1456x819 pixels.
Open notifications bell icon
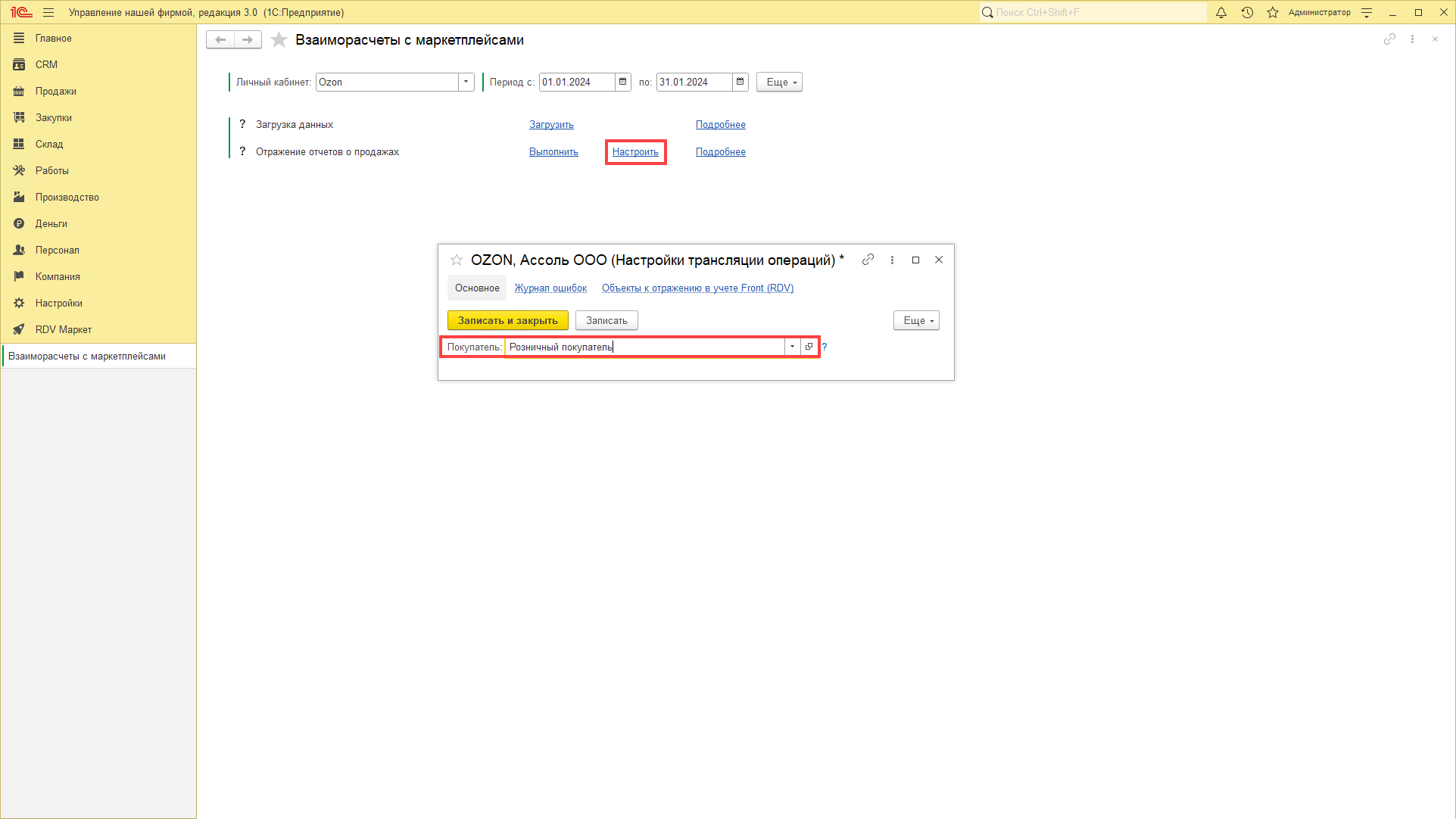point(1221,12)
